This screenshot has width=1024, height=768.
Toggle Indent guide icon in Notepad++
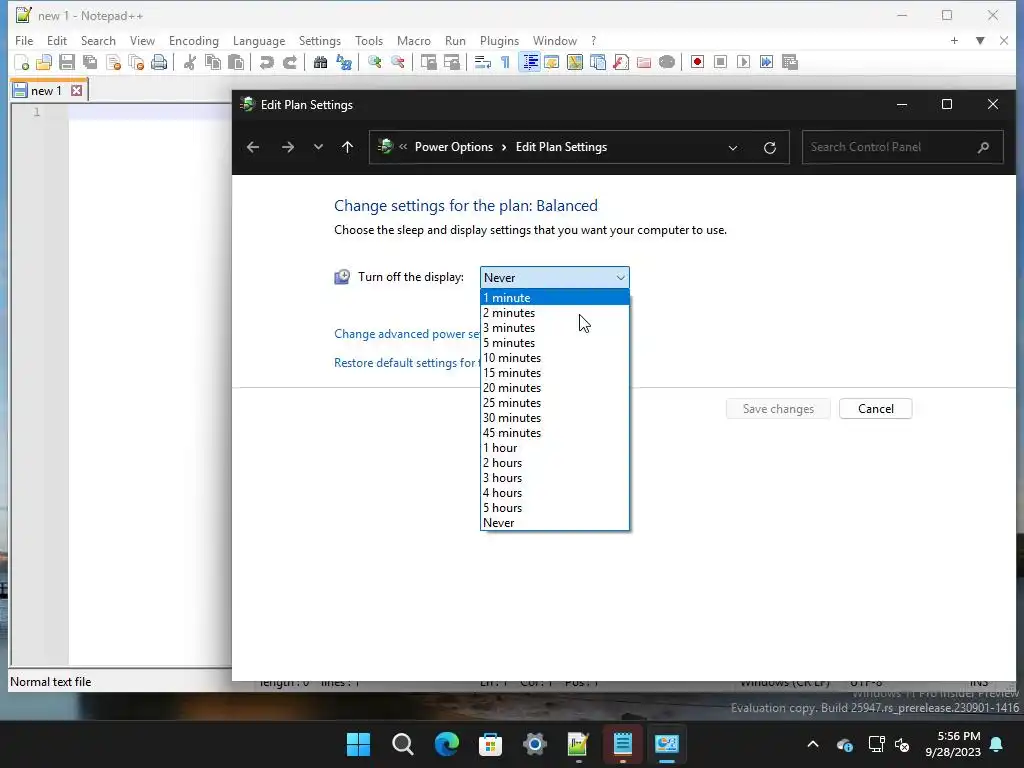pos(530,62)
